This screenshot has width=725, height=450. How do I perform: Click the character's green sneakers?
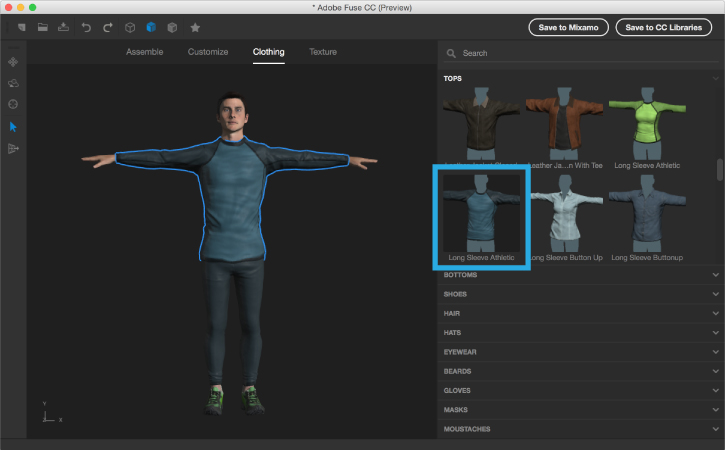[233, 400]
